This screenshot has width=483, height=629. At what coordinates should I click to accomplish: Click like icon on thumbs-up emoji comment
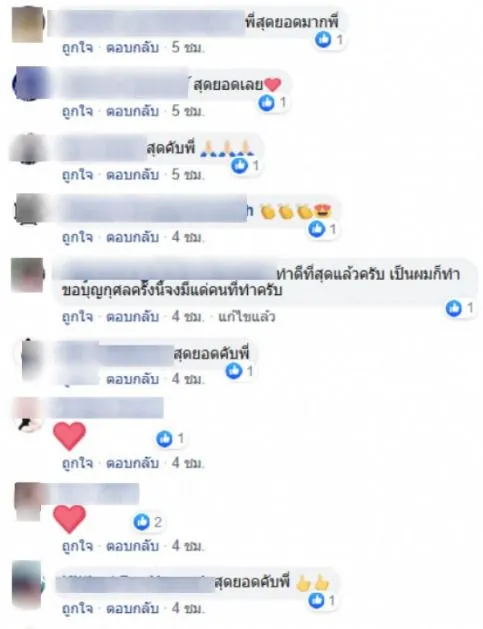click(x=317, y=601)
